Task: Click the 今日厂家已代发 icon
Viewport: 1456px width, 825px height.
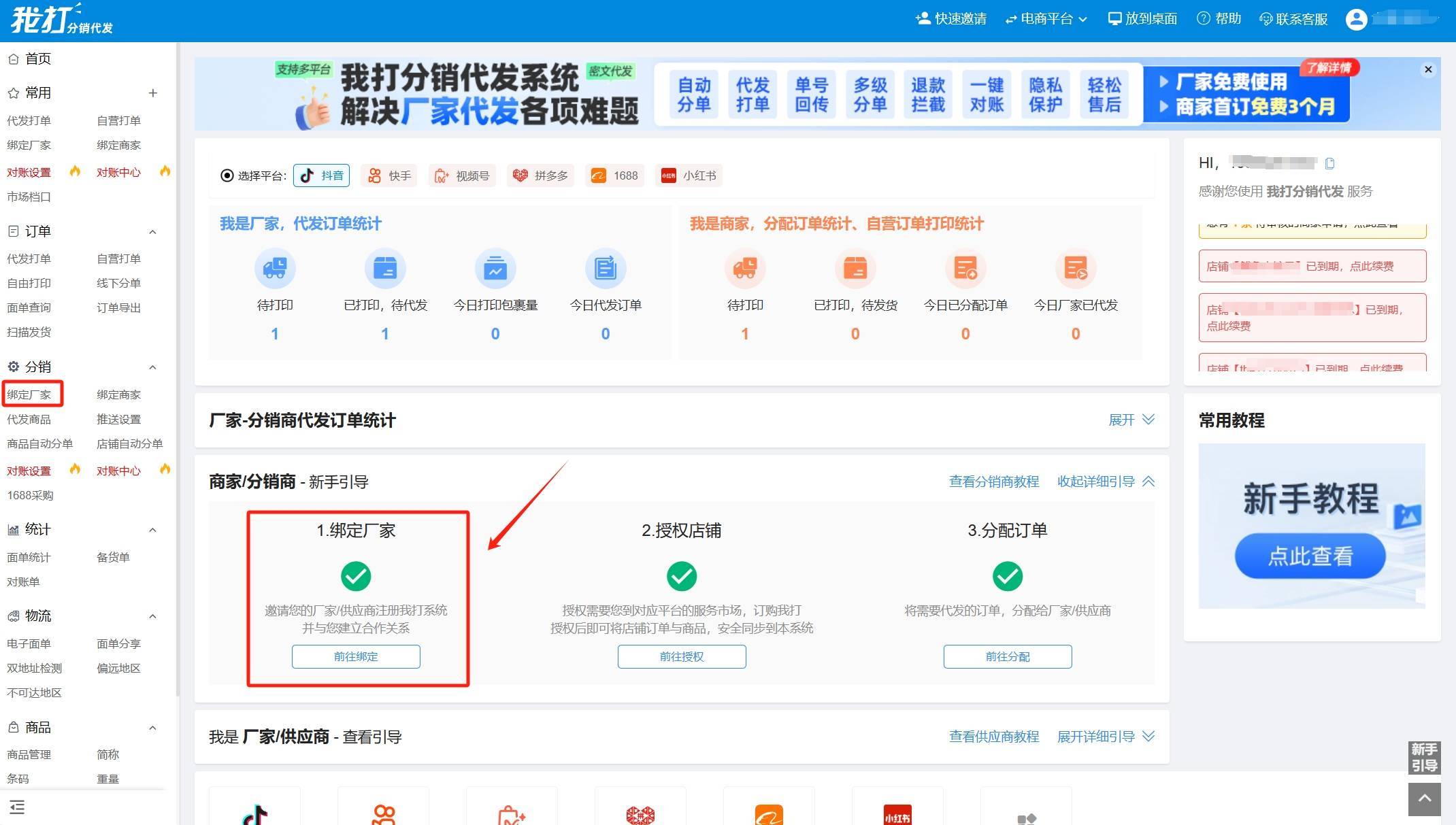Action: [1076, 269]
